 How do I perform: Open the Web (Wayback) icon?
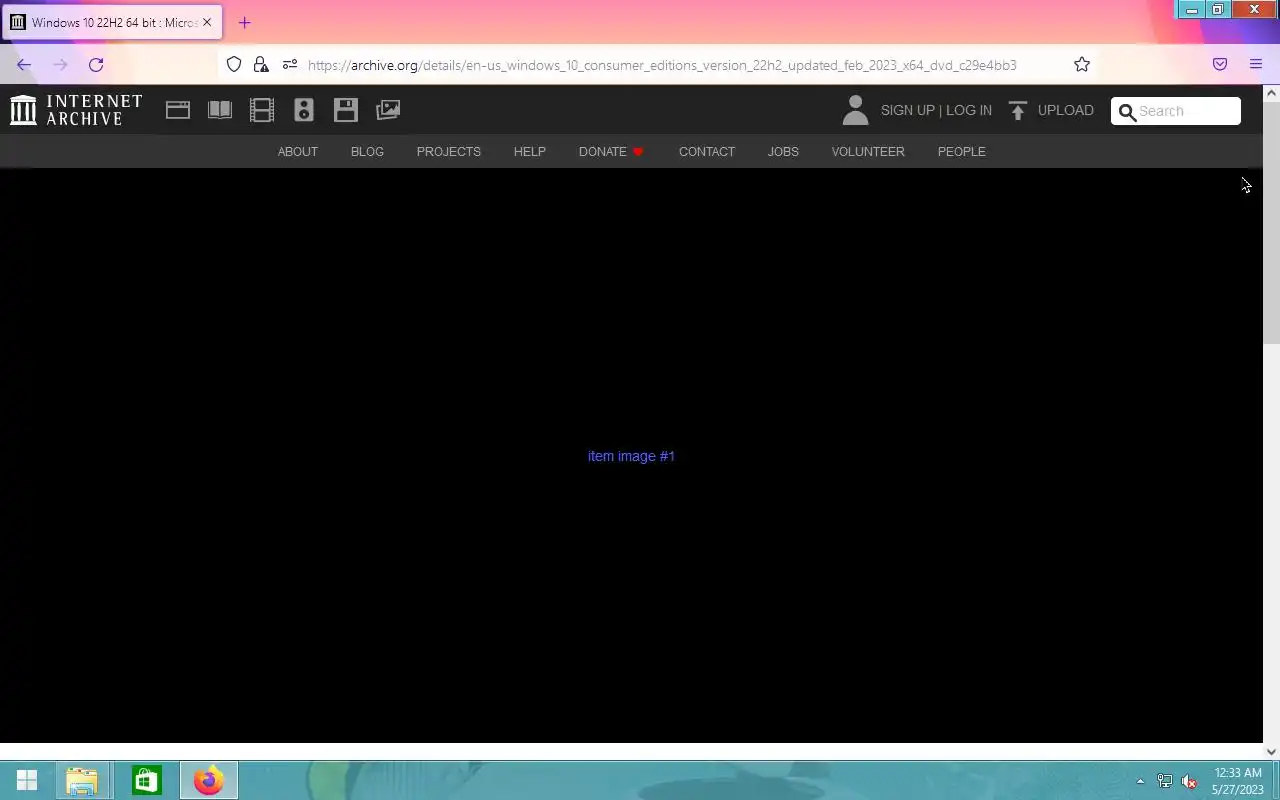(178, 110)
